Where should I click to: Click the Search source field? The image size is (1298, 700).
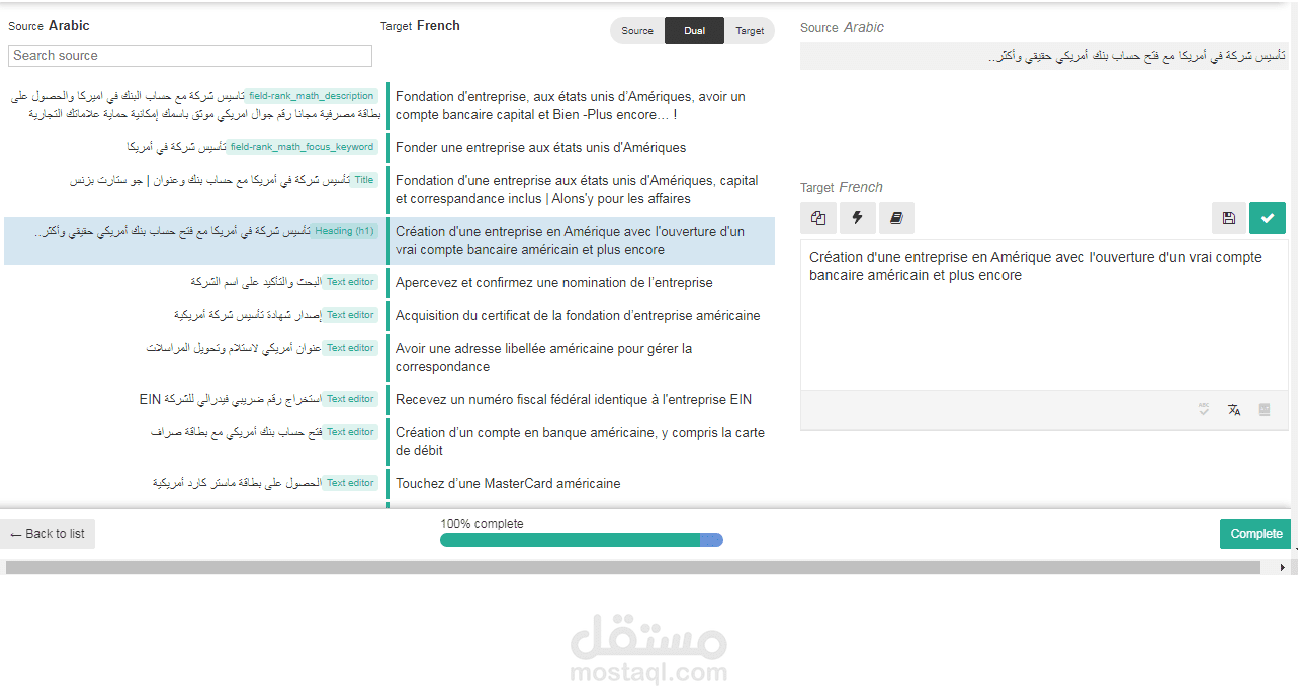pyautogui.click(x=190, y=56)
